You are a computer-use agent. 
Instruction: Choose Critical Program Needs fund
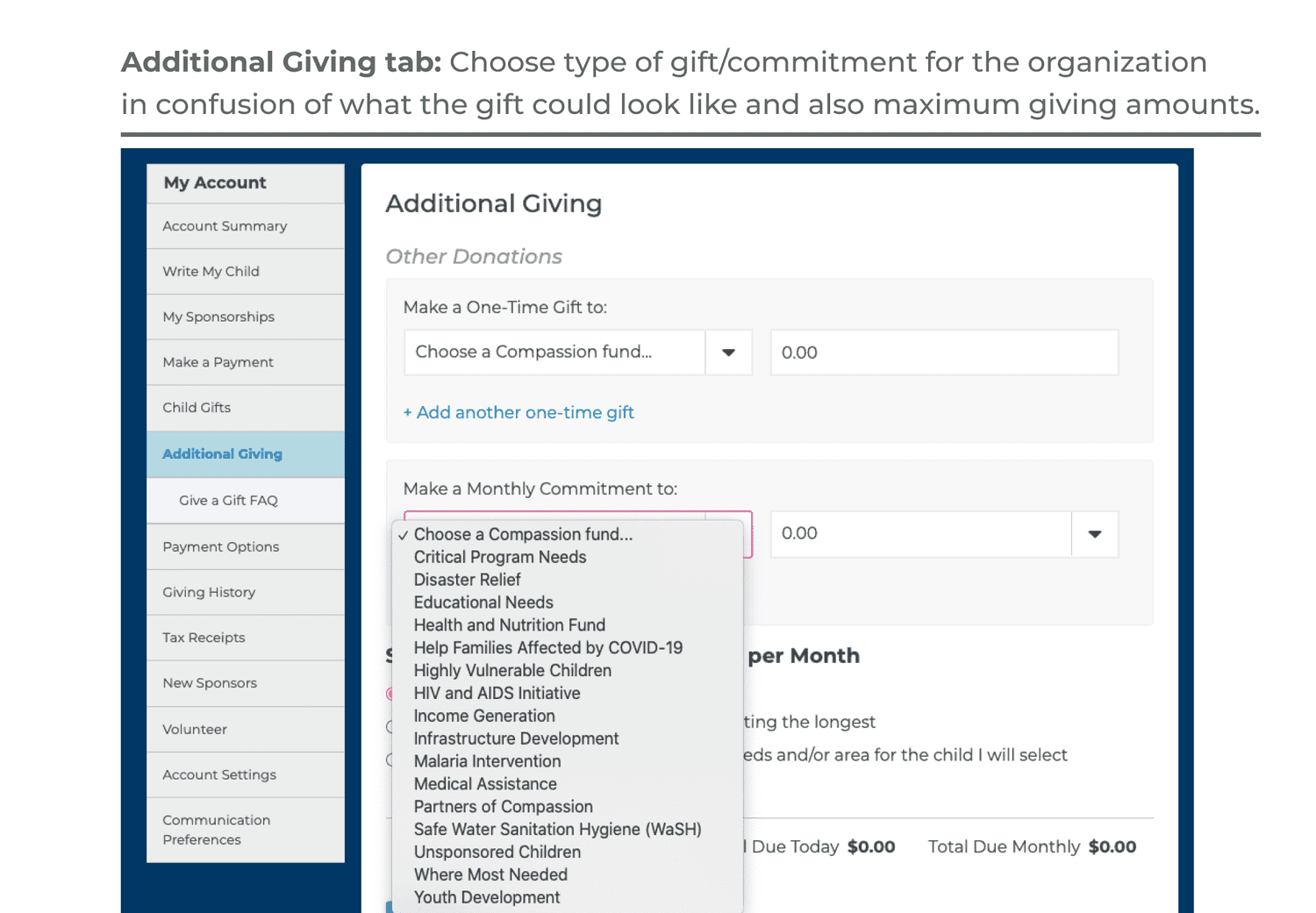[x=568, y=557]
